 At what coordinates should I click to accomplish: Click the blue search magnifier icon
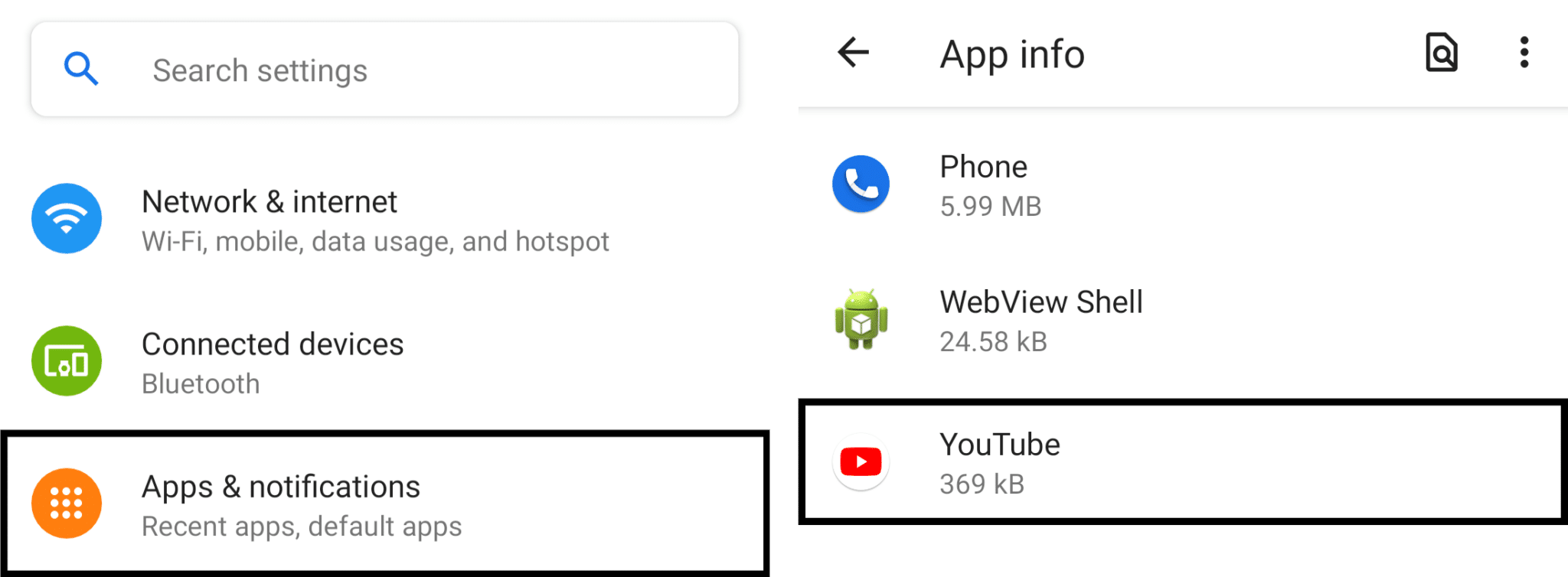[81, 69]
